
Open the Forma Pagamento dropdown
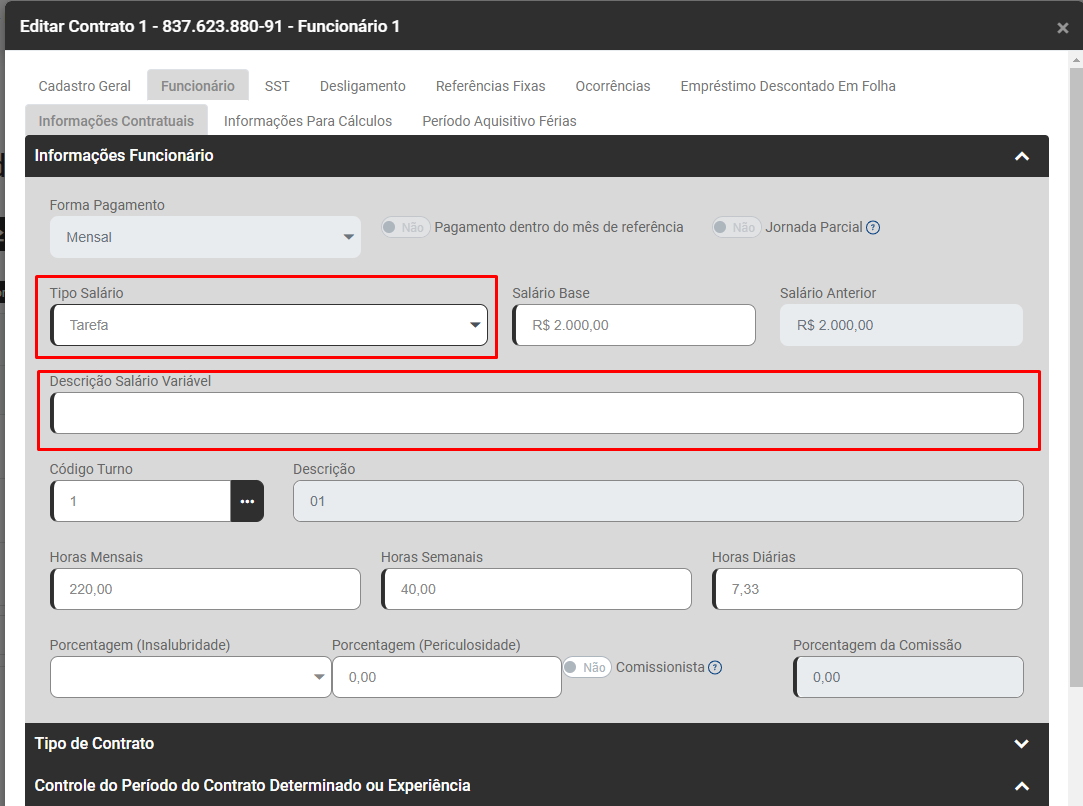pos(205,237)
